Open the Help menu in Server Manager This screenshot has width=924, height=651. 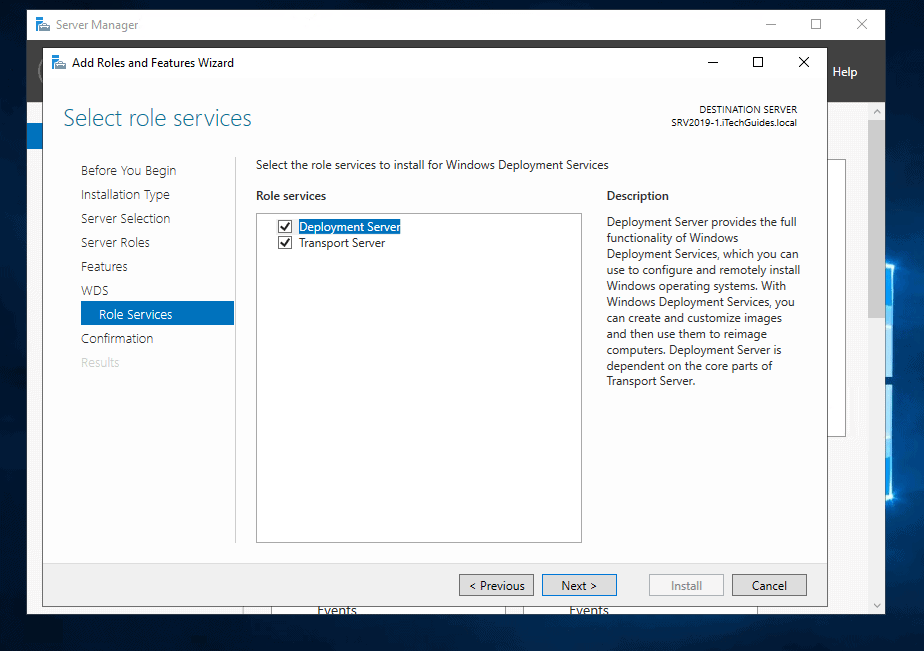pos(844,72)
